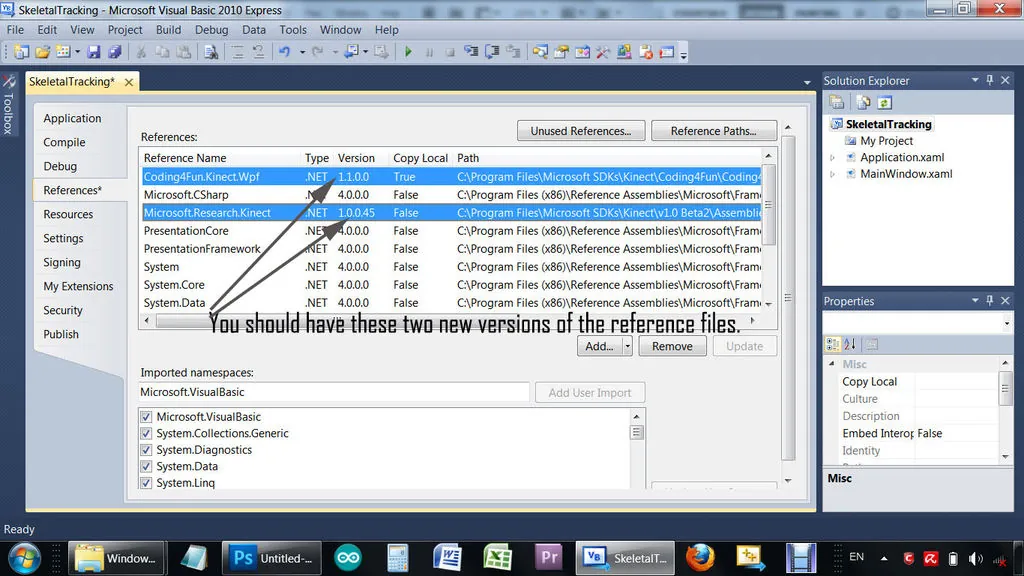Click the Start Debugging play icon

(x=408, y=52)
